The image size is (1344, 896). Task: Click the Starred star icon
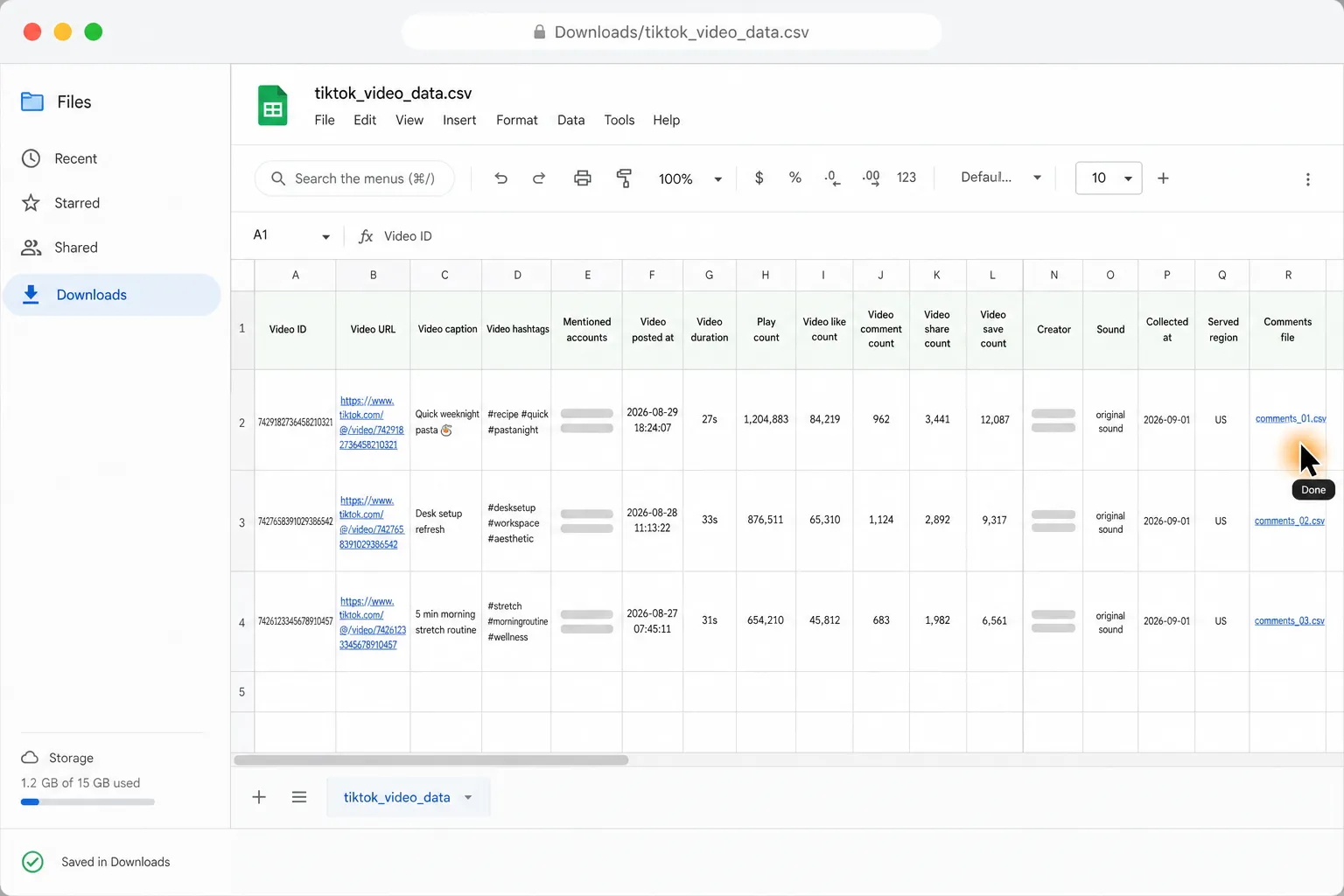click(31, 203)
